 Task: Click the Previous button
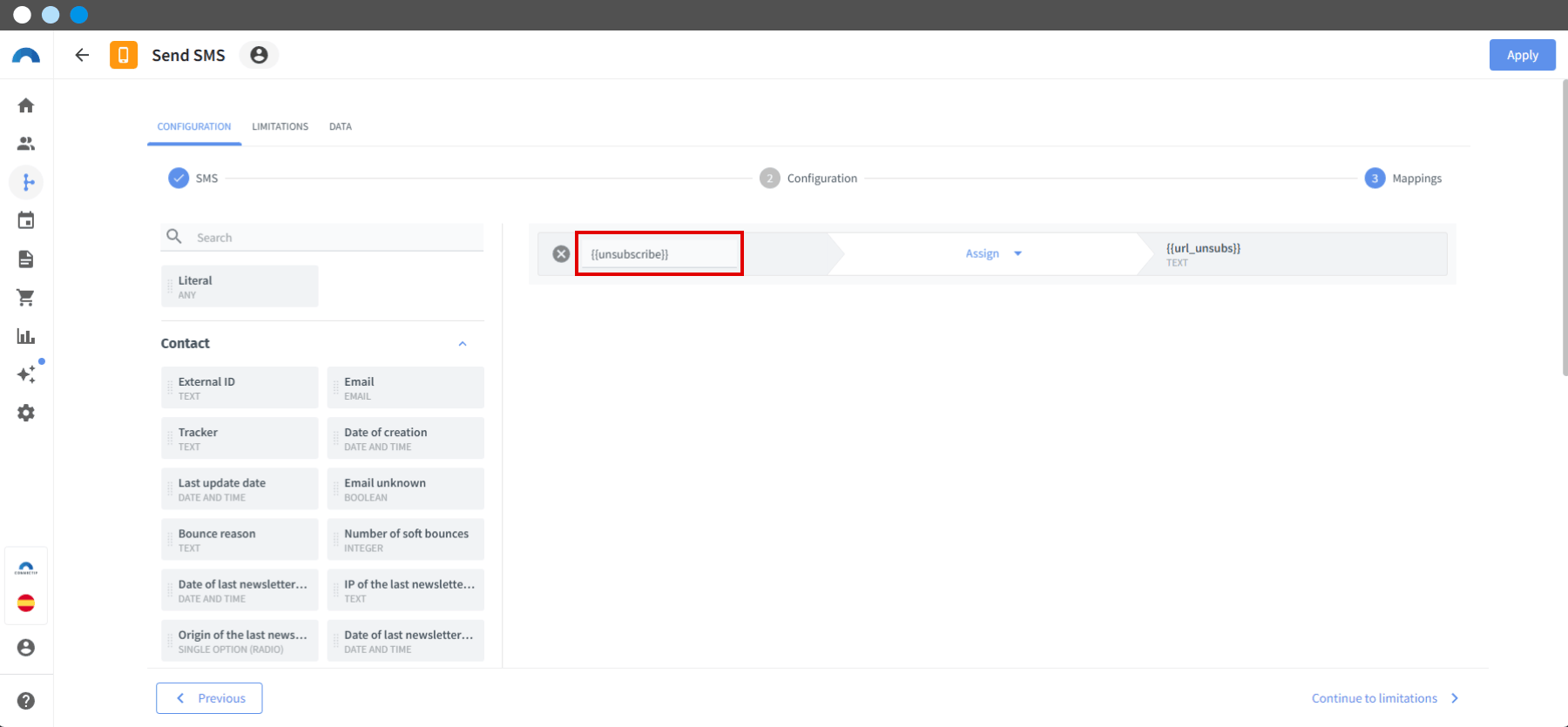tap(209, 698)
